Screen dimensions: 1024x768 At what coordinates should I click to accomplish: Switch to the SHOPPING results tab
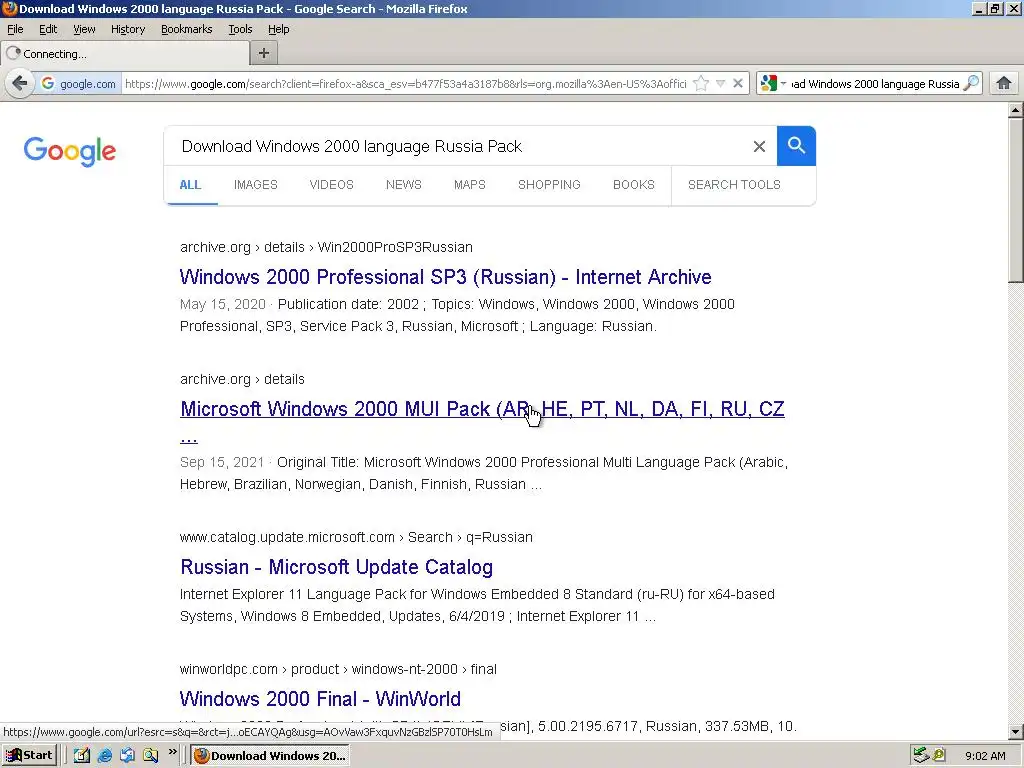coord(549,185)
